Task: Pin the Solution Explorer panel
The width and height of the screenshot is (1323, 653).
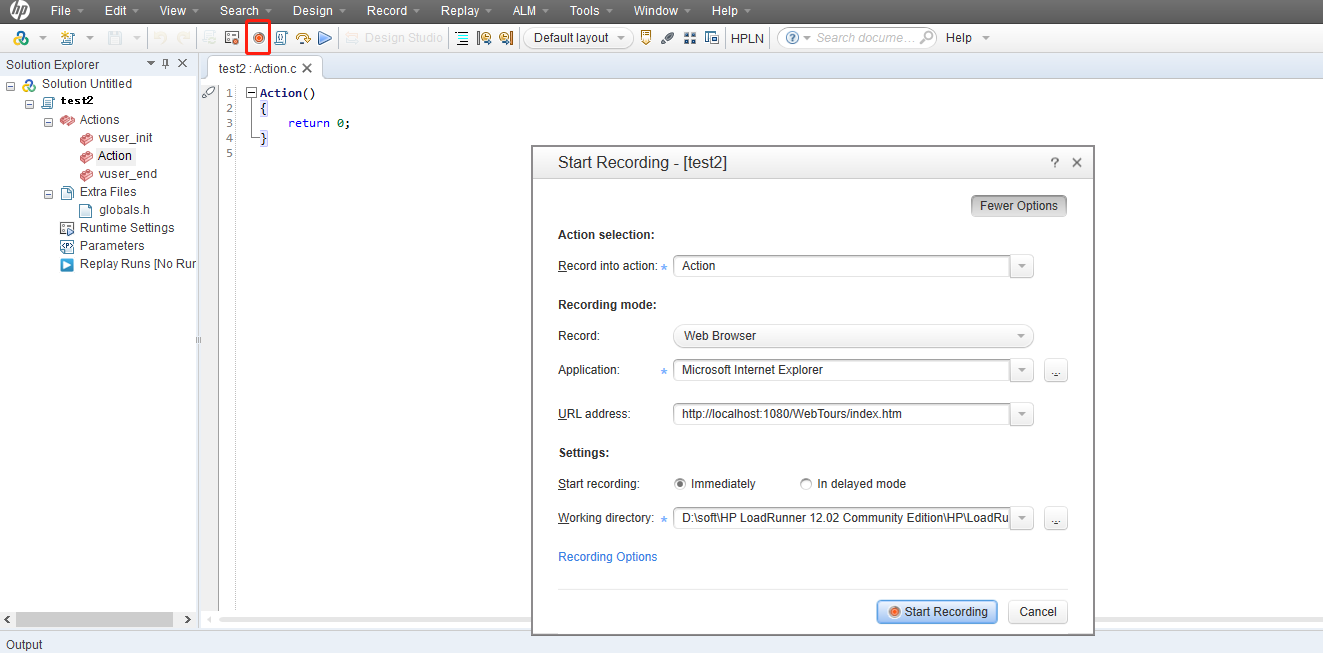Action: tap(166, 64)
